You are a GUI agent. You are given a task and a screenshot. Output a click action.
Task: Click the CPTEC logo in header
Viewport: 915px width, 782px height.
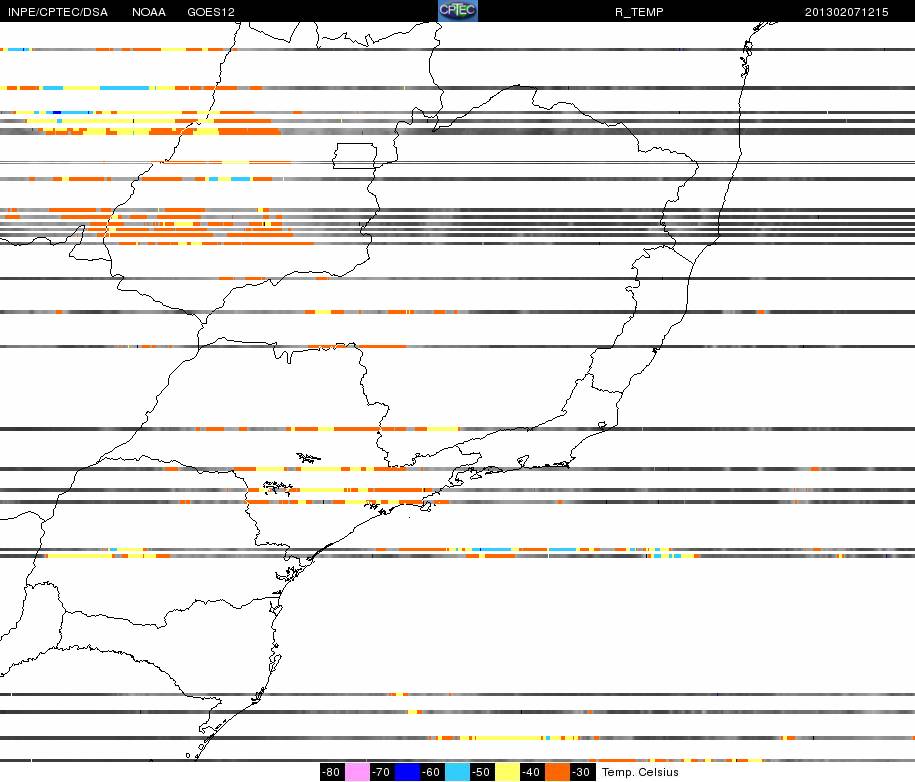tap(458, 11)
